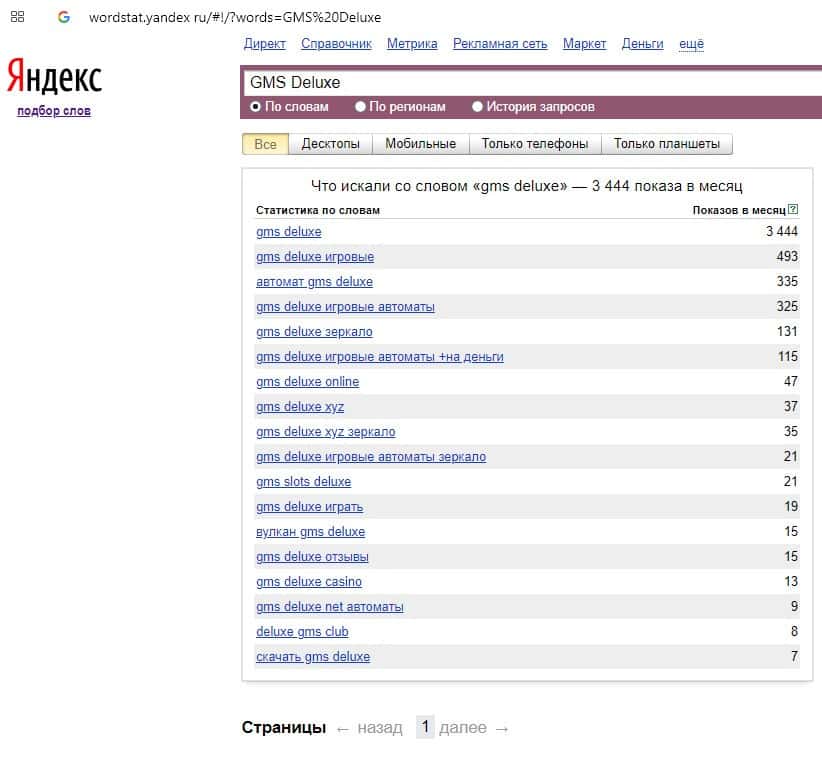Switch to the 'Мобильные' tab
The height and width of the screenshot is (760, 822).
pos(420,144)
